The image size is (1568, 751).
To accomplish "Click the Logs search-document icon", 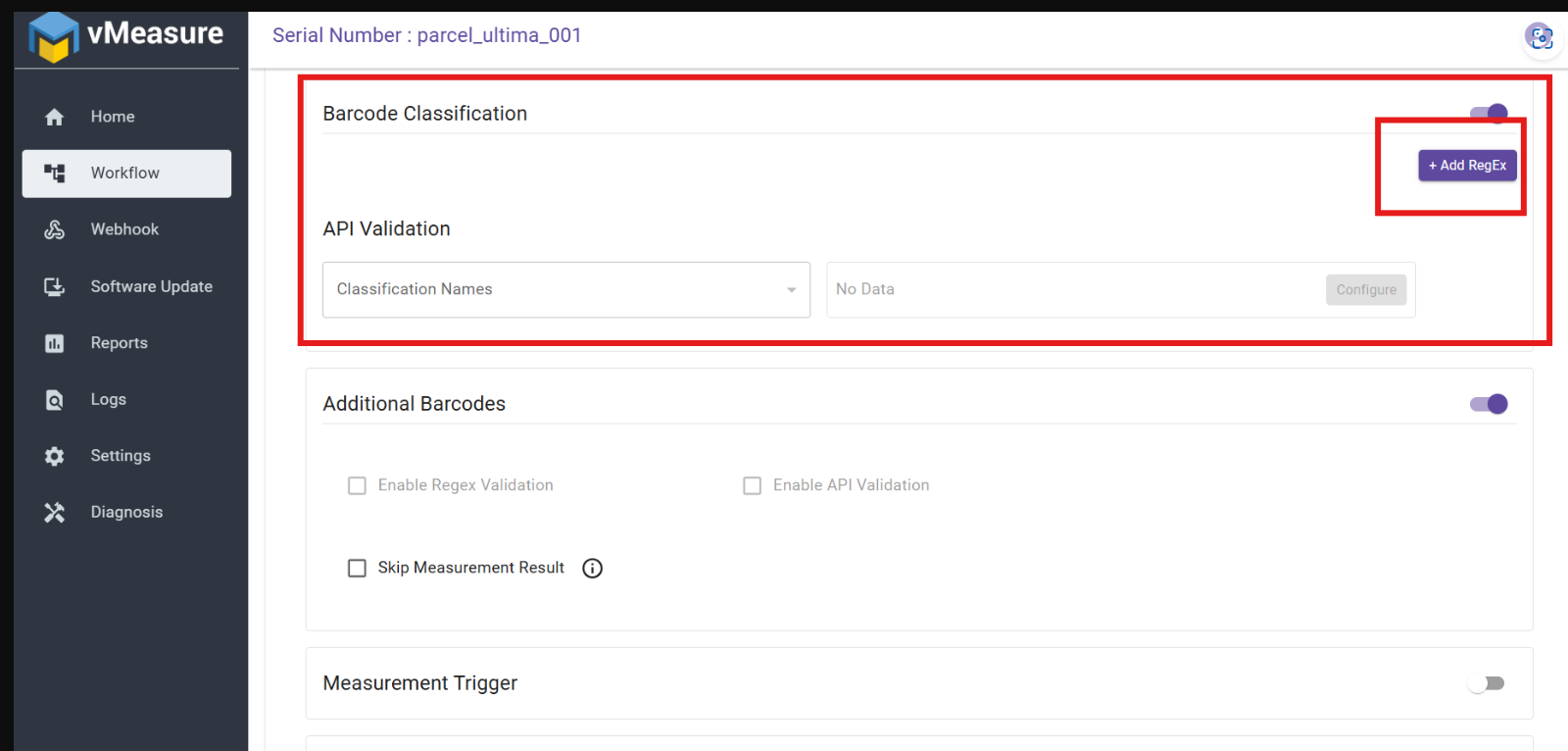I will pyautogui.click(x=54, y=400).
